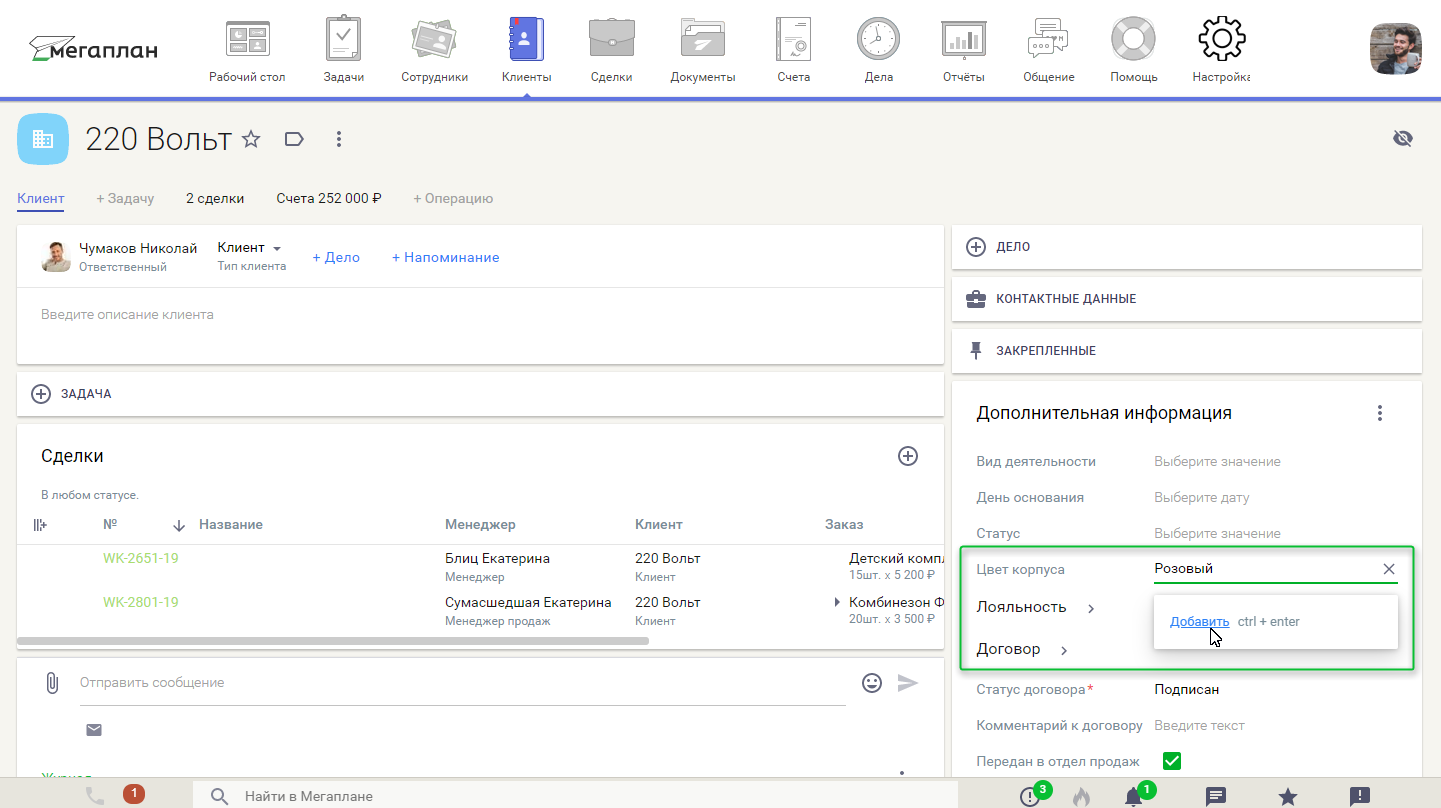Open the emoji picker smiley
Screen dimensions: 1441x808
tap(872, 683)
